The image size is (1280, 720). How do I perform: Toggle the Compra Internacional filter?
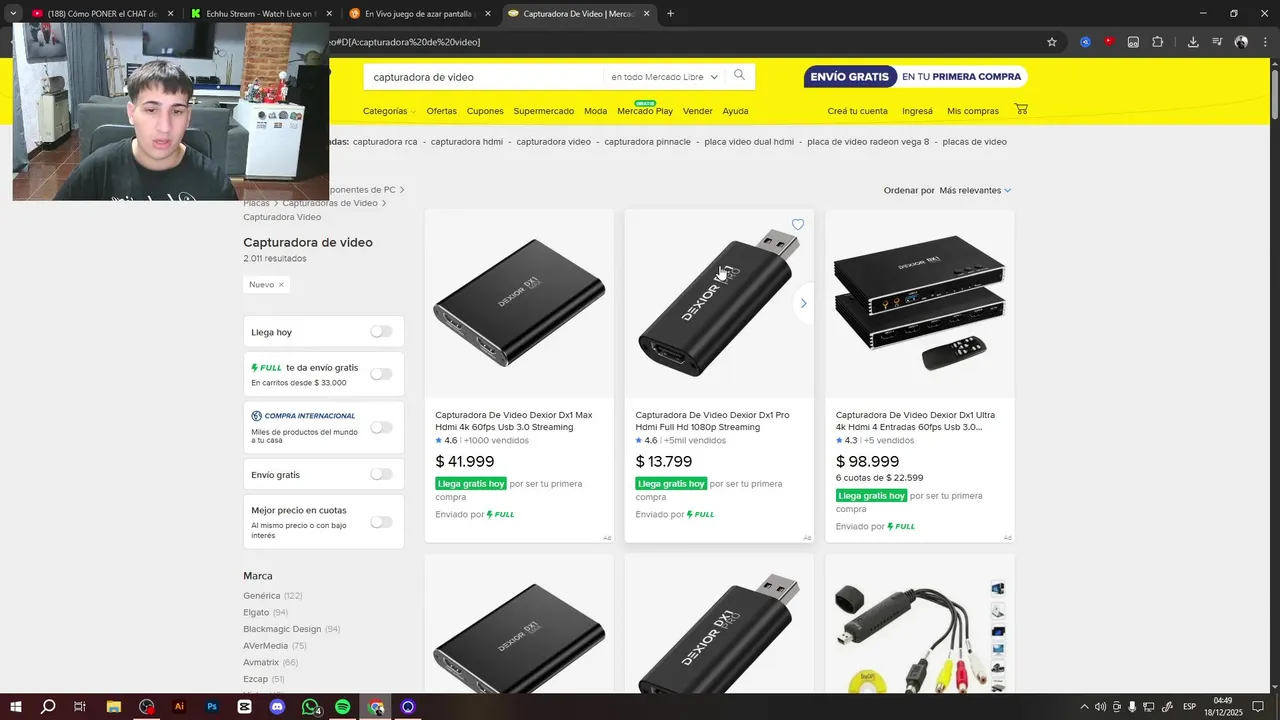click(x=381, y=427)
